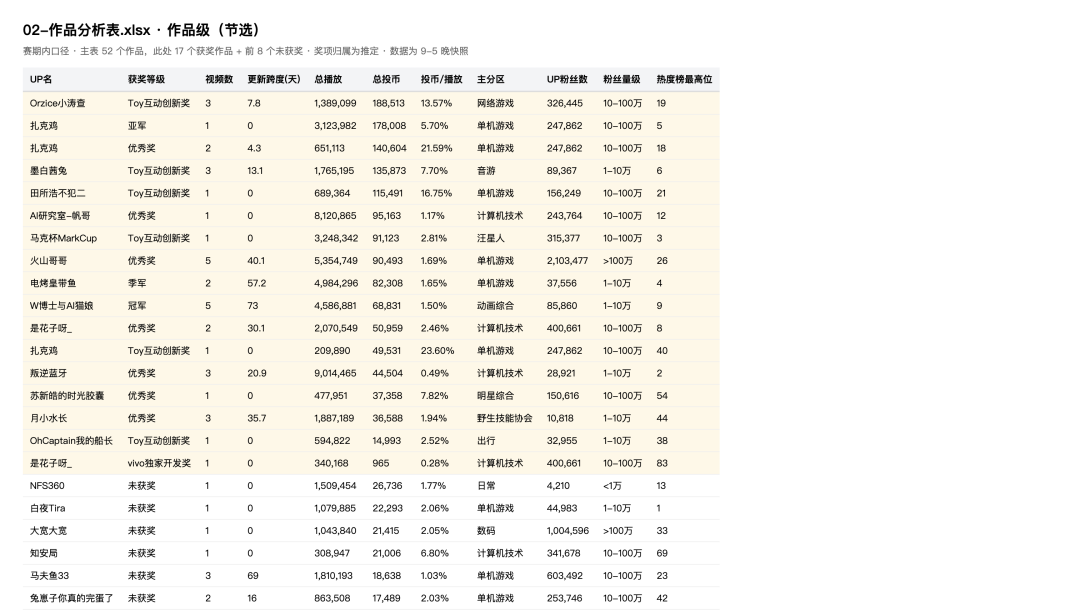1080x615 pixels.
Task: Click the 主分区 column header
Action: pyautogui.click(x=490, y=79)
